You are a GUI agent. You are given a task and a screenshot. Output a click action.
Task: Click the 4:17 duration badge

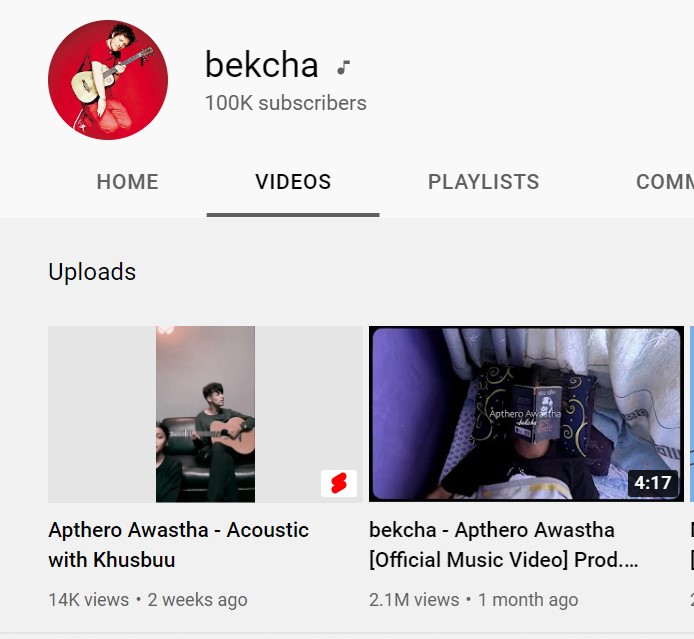[x=653, y=482]
